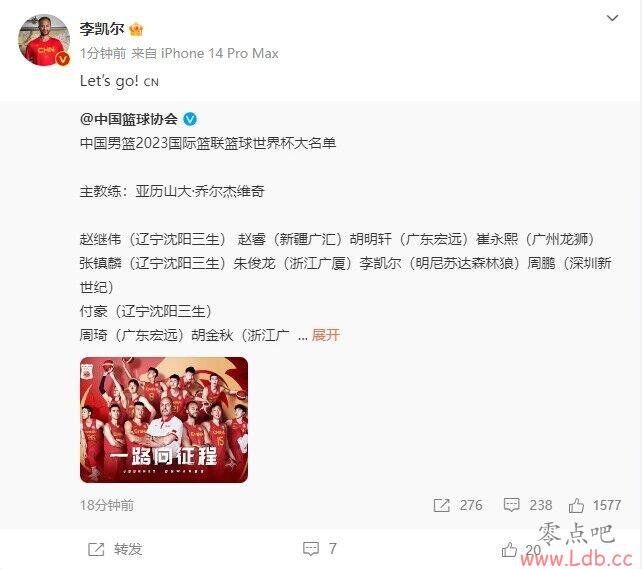Open 李凯尔 username link
The image size is (642, 569).
[102, 29]
